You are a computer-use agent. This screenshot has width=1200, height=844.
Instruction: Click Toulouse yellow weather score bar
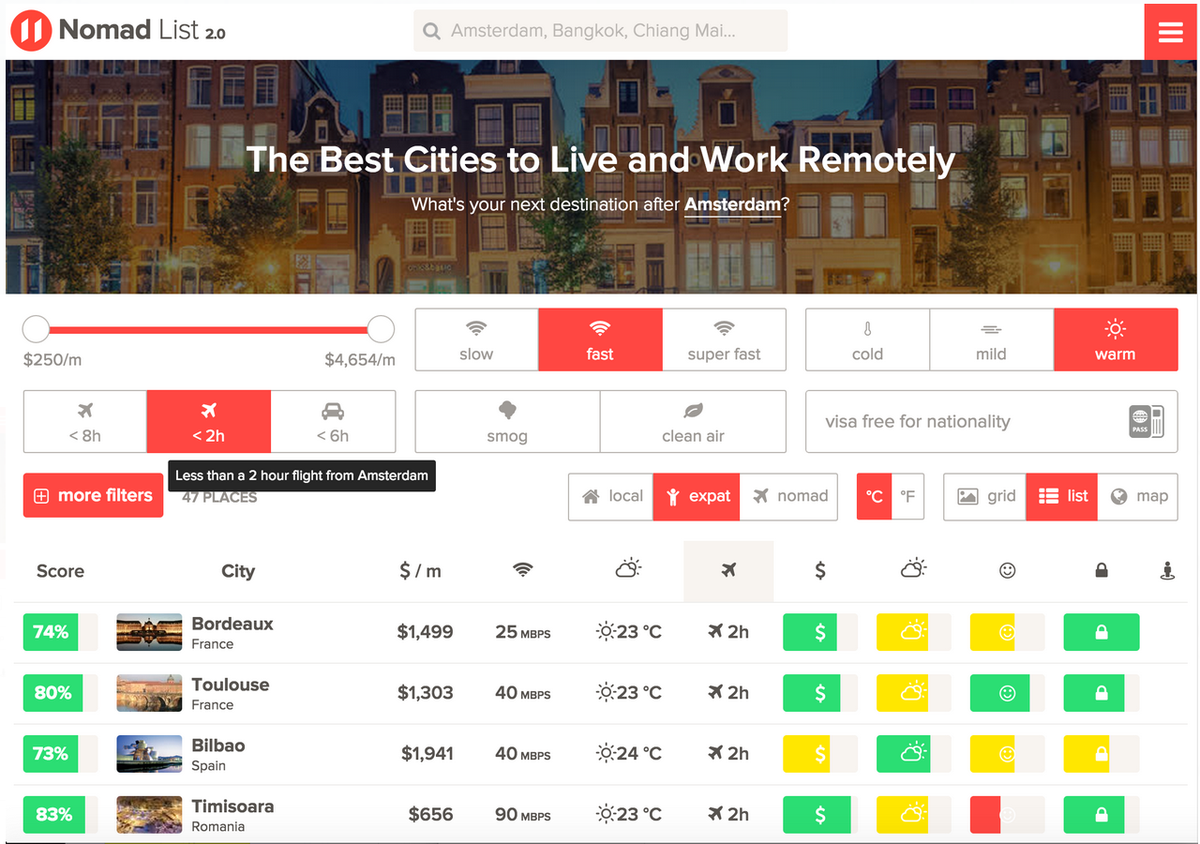pyautogui.click(x=913, y=693)
